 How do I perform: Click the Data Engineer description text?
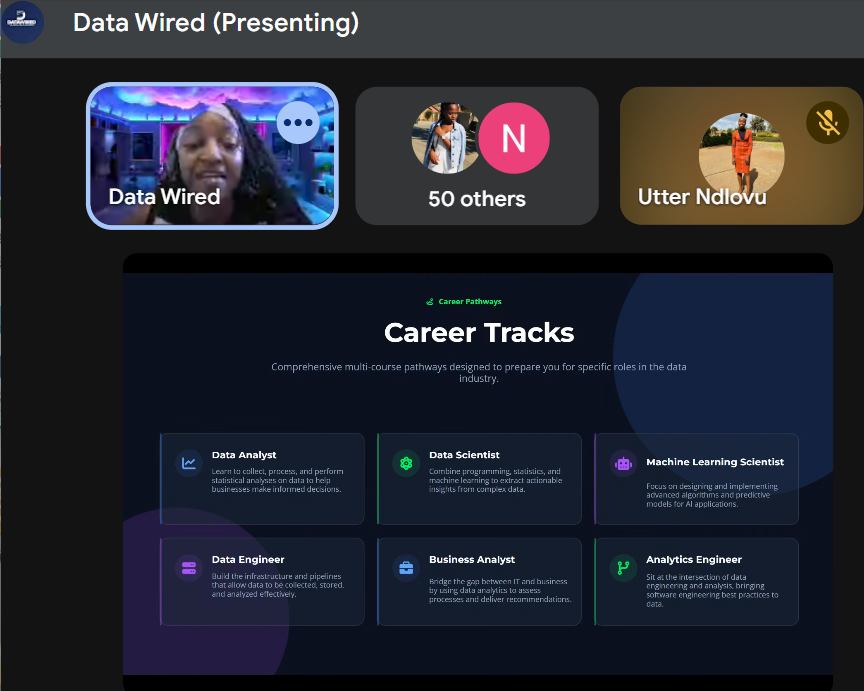[278, 585]
